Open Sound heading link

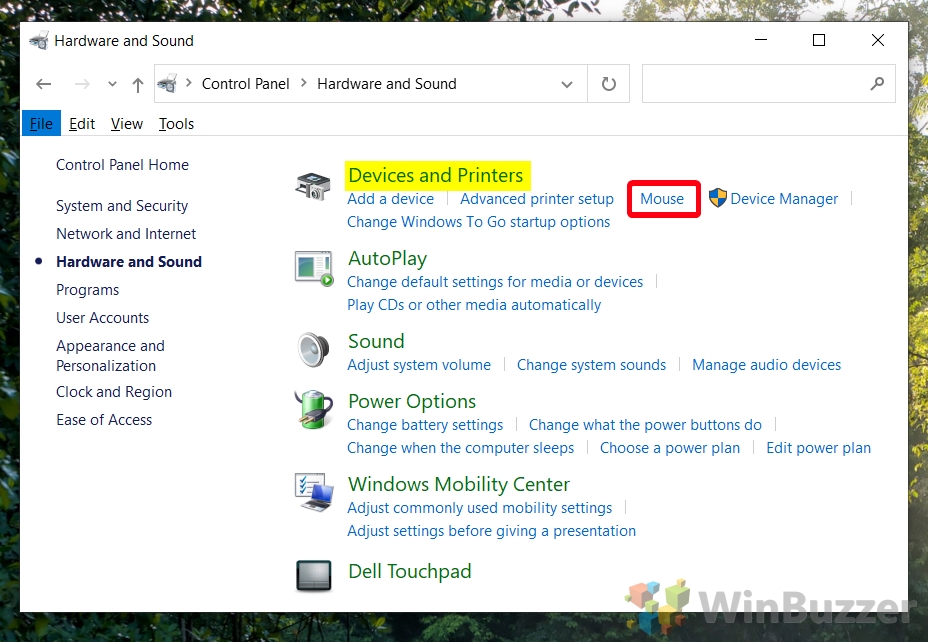(x=376, y=341)
